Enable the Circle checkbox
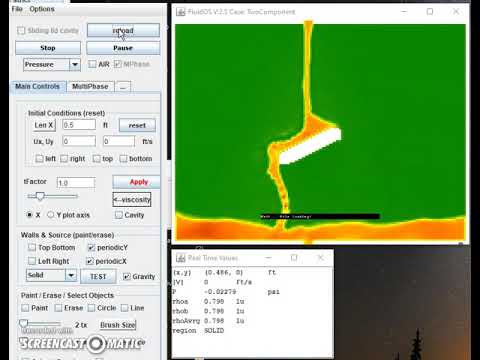480x360 pixels. click(x=91, y=308)
